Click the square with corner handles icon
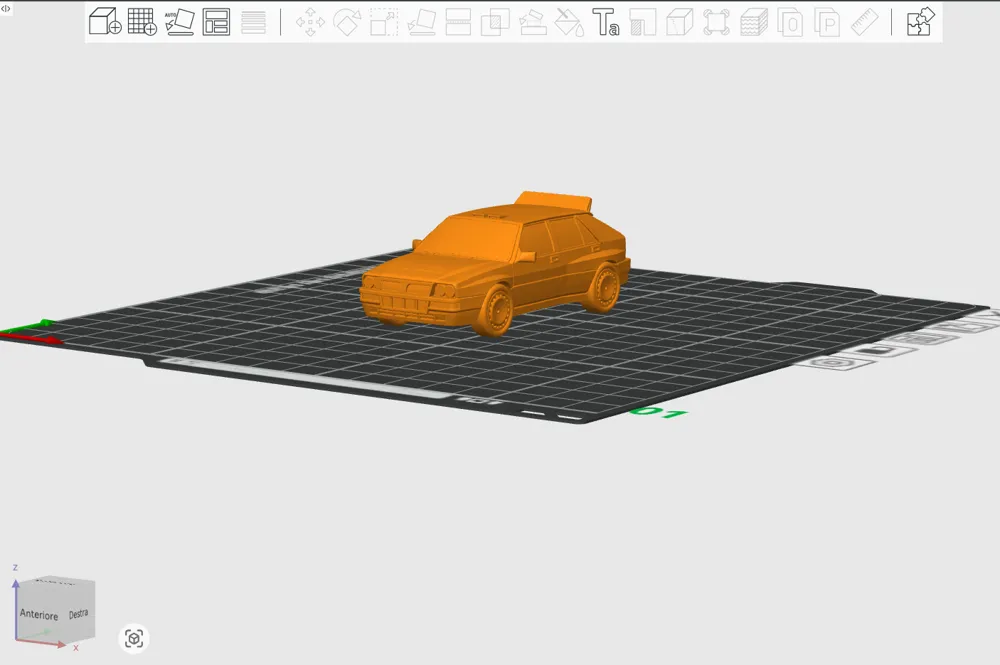The height and width of the screenshot is (665, 1000). [x=716, y=22]
